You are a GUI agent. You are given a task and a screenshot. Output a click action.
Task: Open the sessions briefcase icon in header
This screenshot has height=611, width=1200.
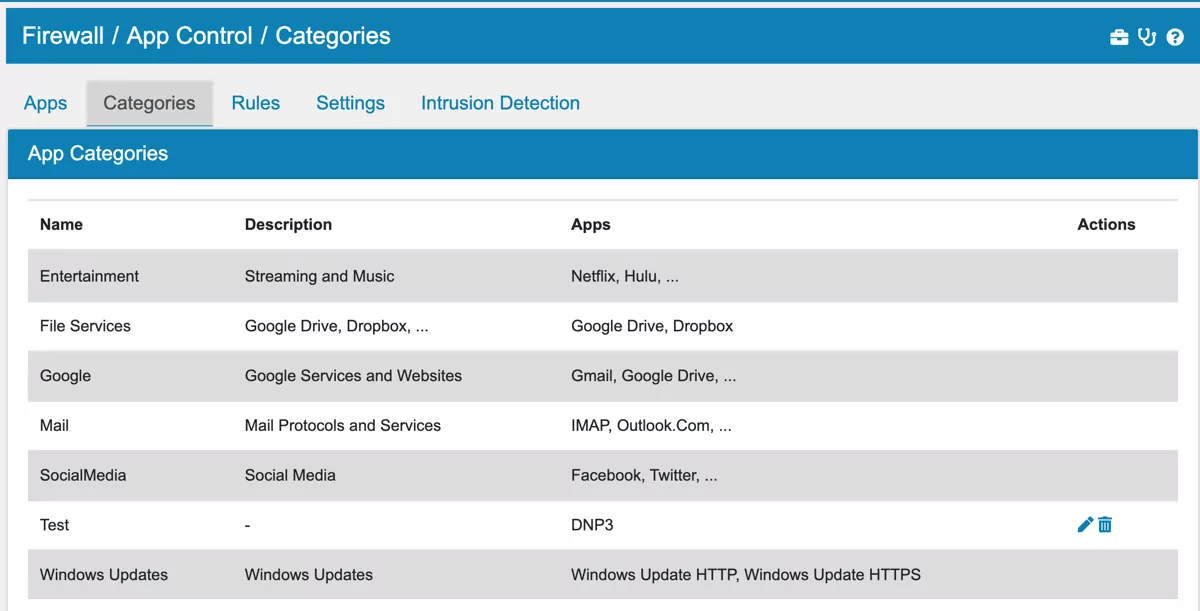[x=1119, y=36]
